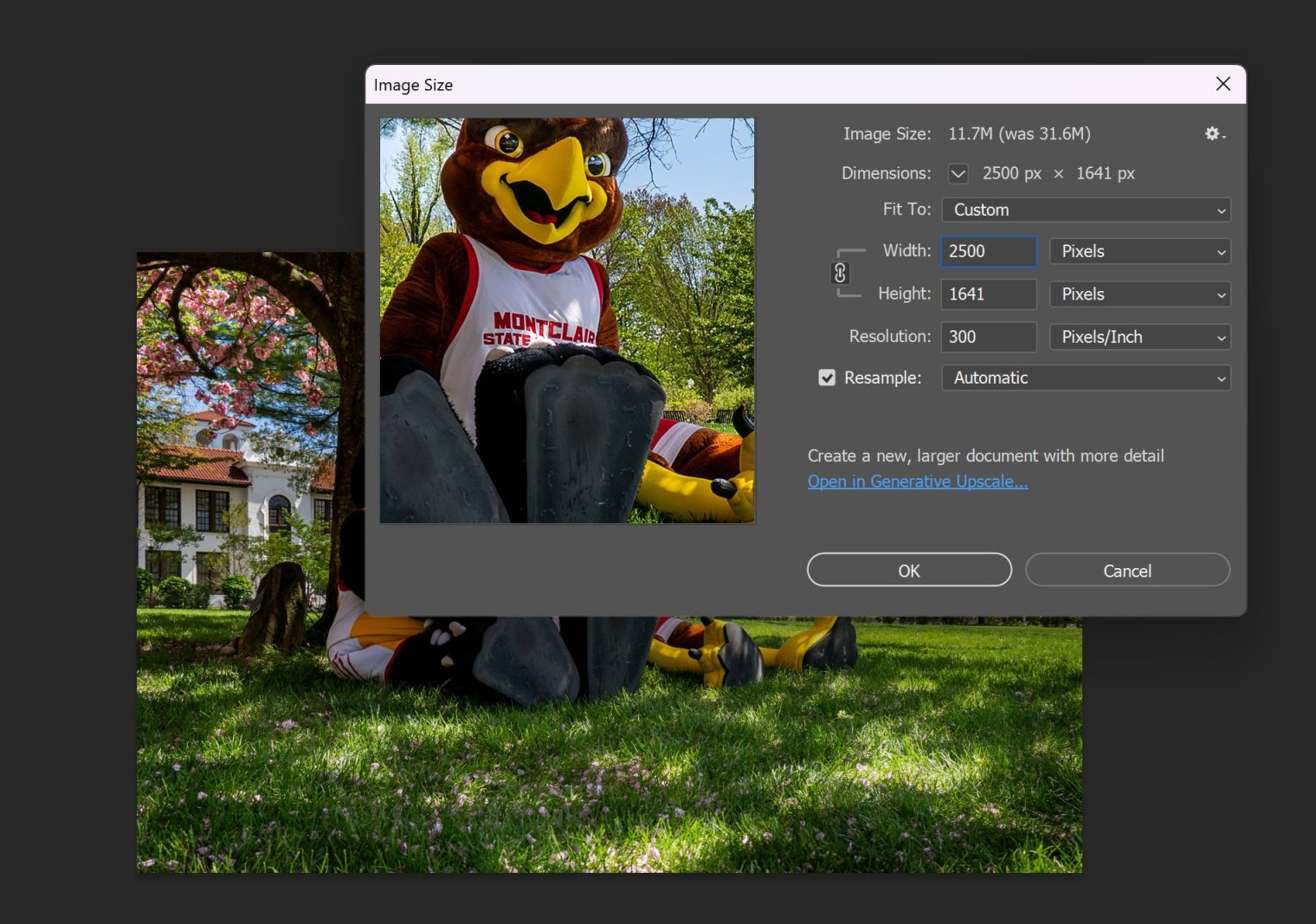Toggle the constrain proportions chain link icon
Screen dimensions: 1316x924
pyautogui.click(x=840, y=274)
